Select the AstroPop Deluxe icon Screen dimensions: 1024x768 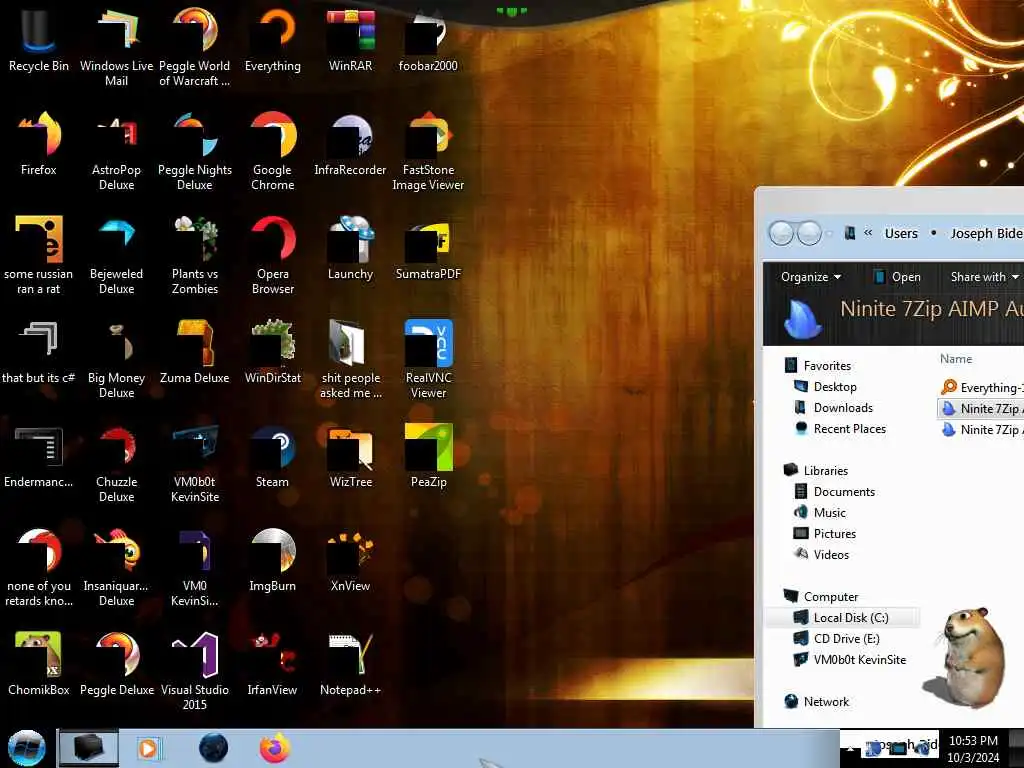[116, 152]
